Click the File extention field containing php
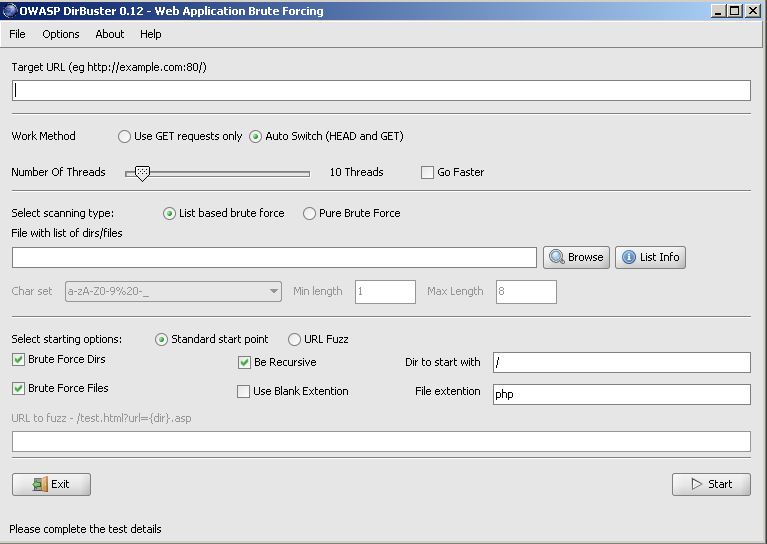This screenshot has width=767, height=544. pos(622,394)
